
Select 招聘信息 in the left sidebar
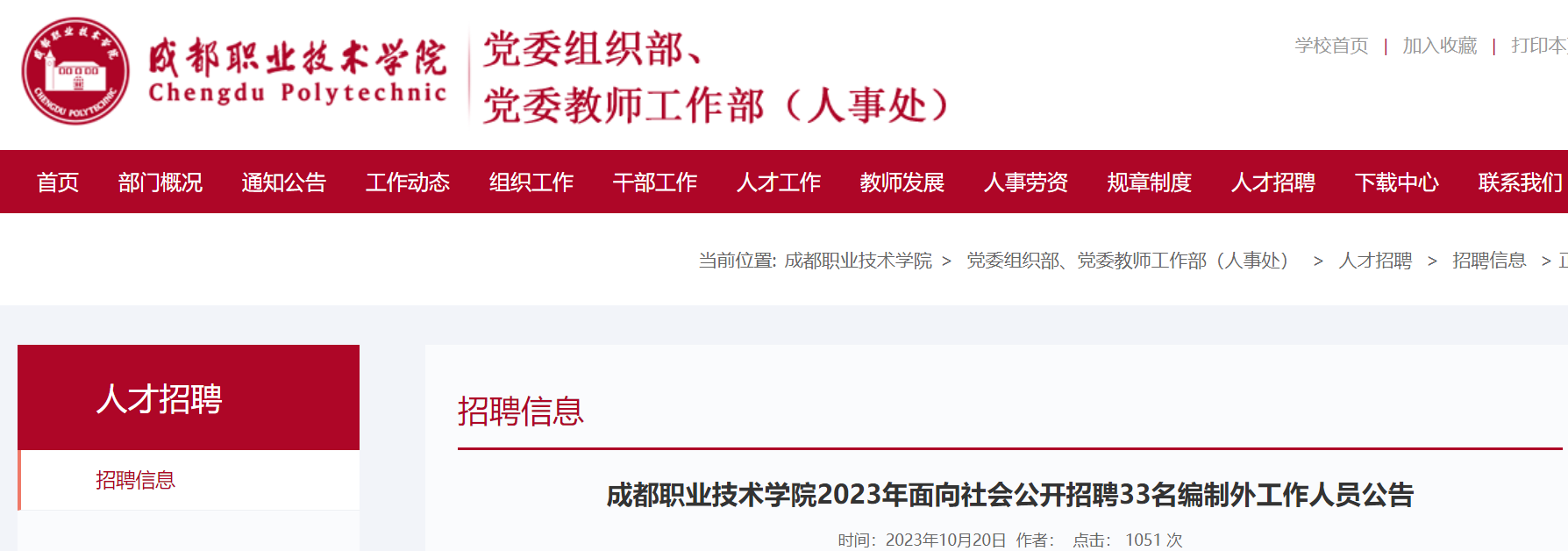(x=135, y=480)
